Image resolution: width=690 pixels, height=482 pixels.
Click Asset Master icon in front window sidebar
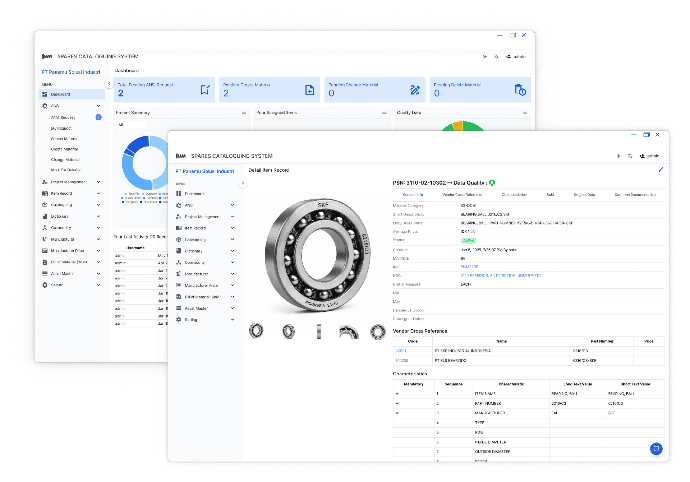(178, 308)
